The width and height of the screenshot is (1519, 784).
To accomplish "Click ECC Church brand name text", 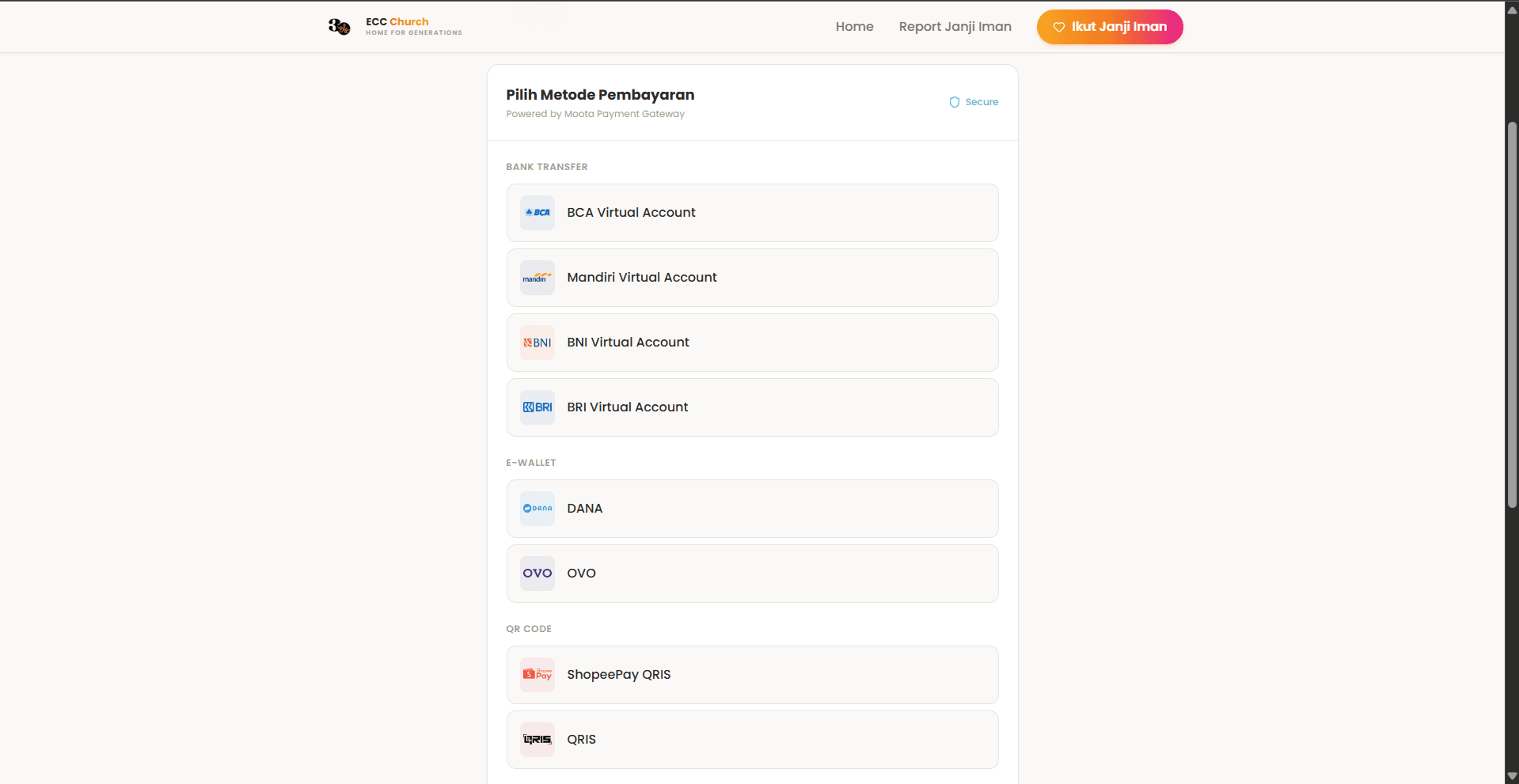I will click(x=397, y=22).
